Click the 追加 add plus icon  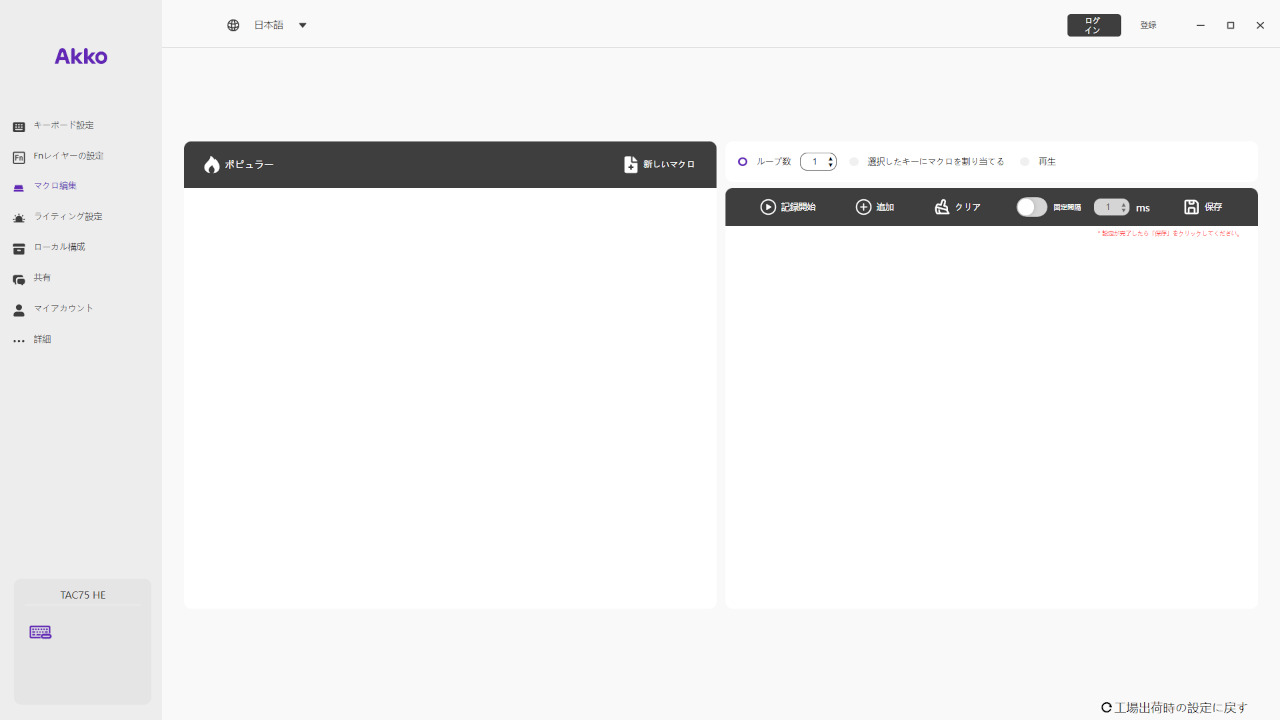click(x=864, y=207)
